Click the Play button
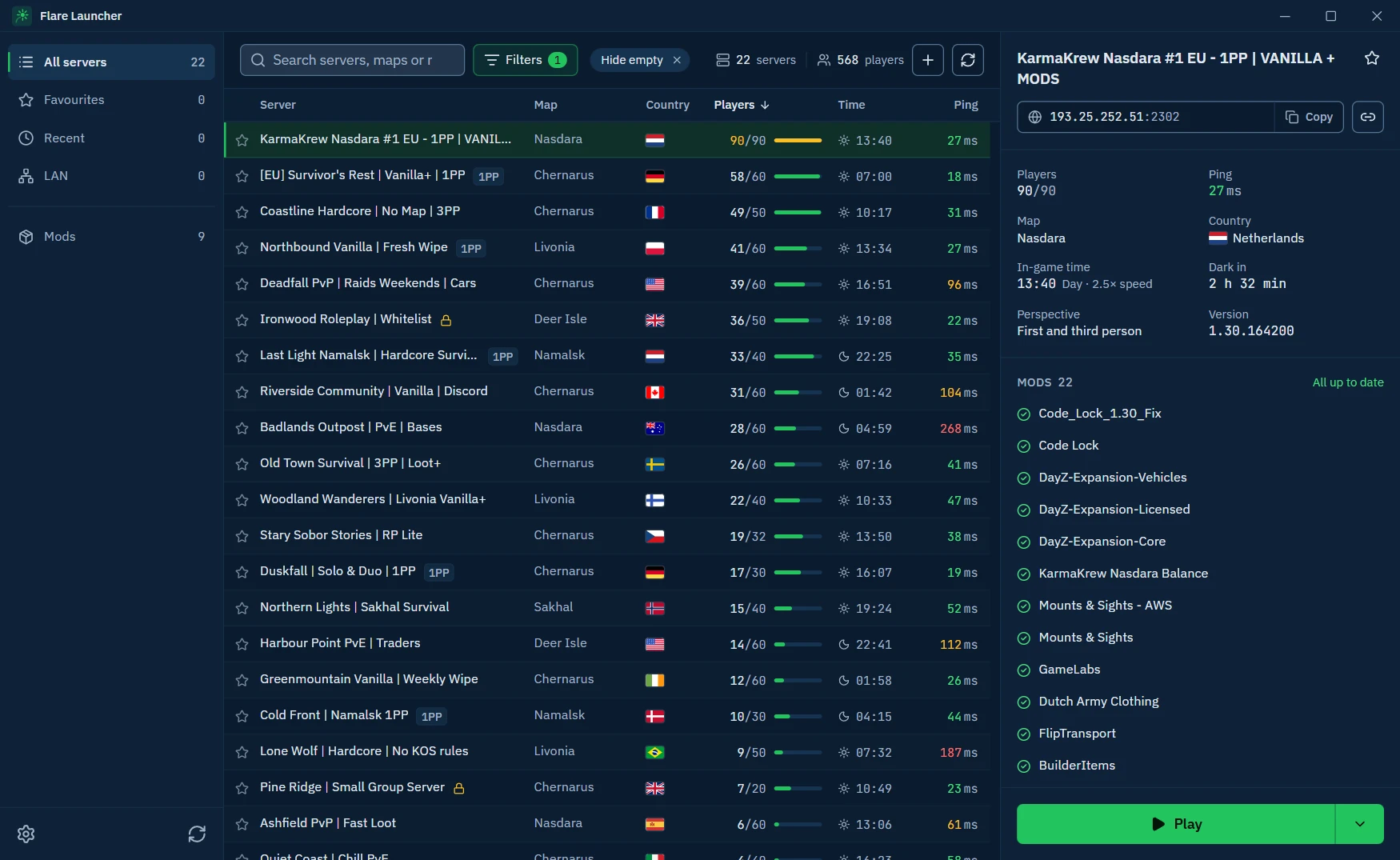Screen dimensions: 1400x860 (1176, 824)
